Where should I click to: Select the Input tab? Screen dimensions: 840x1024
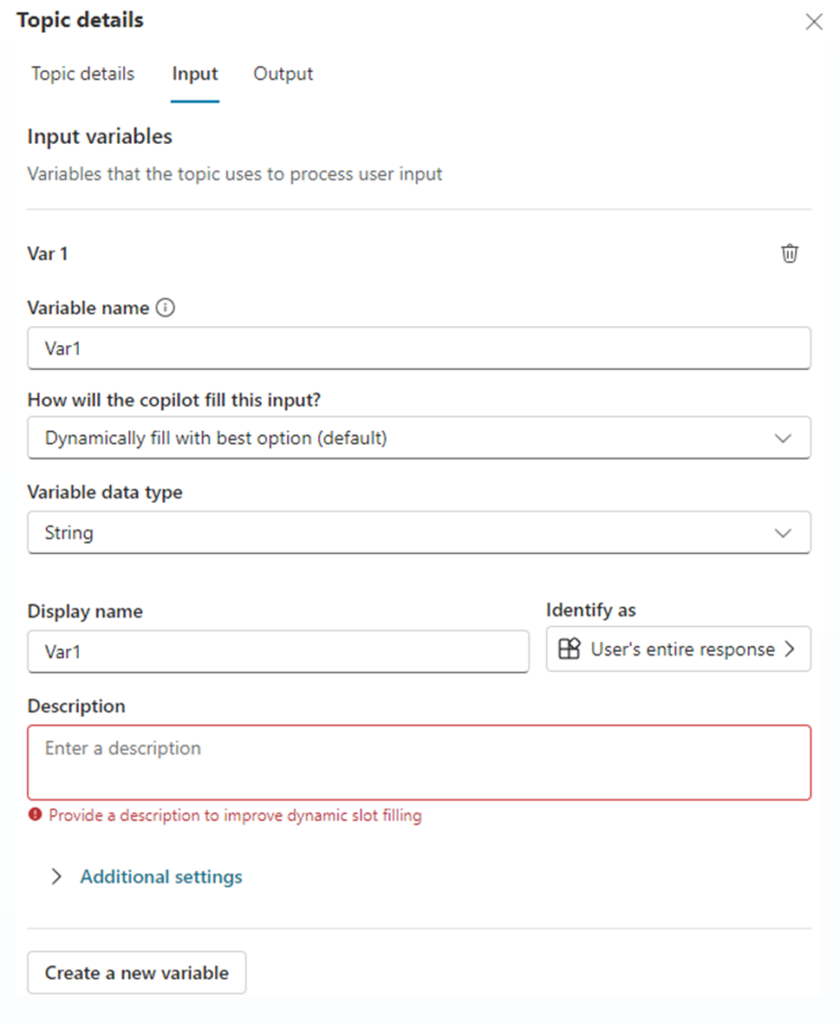point(195,74)
